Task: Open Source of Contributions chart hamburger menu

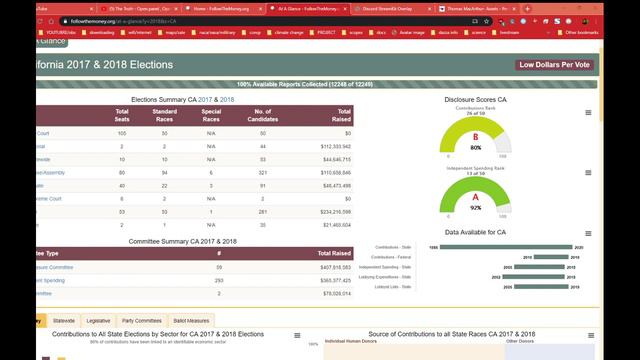Action: pos(591,336)
